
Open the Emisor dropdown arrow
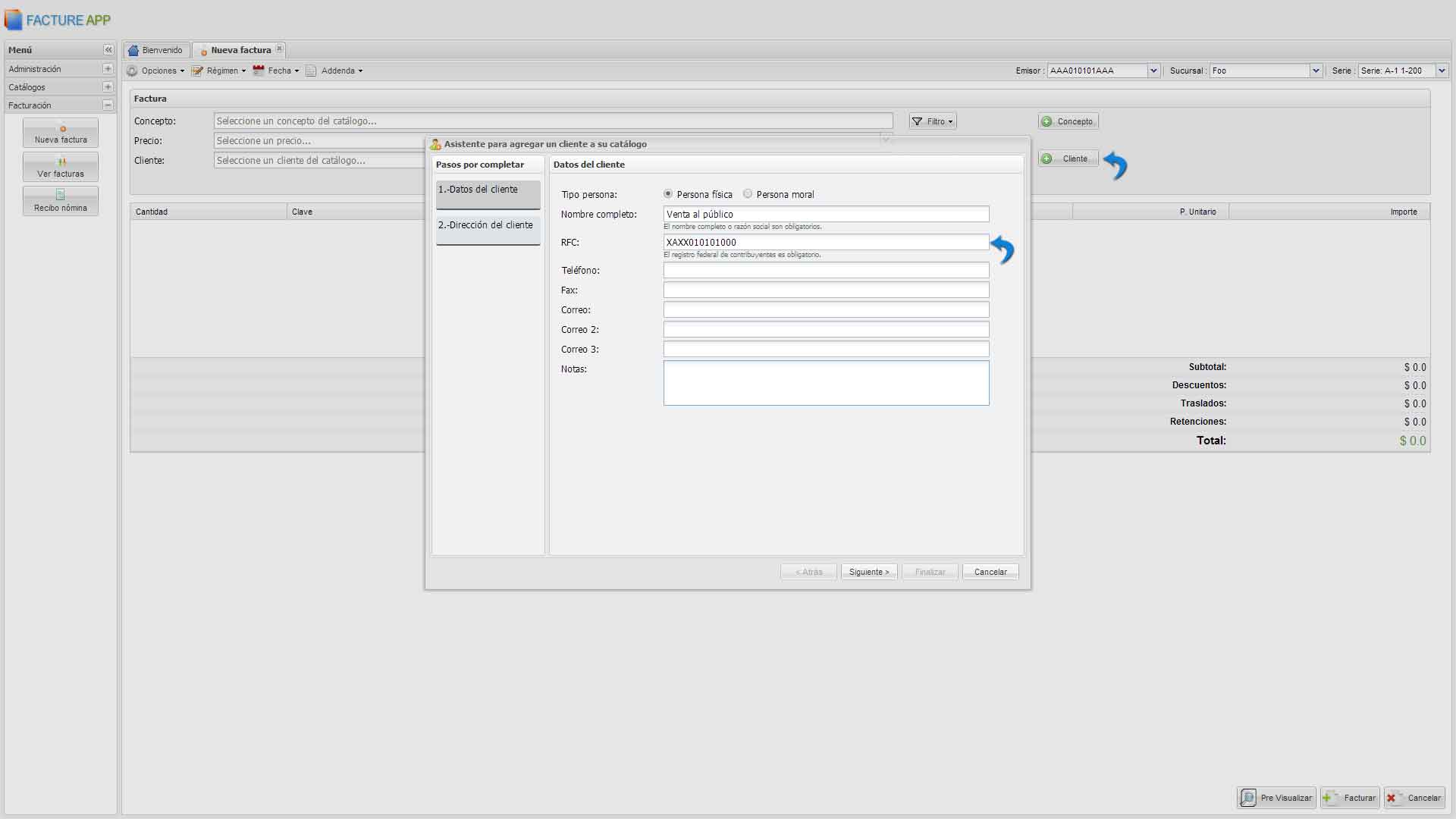click(x=1153, y=71)
